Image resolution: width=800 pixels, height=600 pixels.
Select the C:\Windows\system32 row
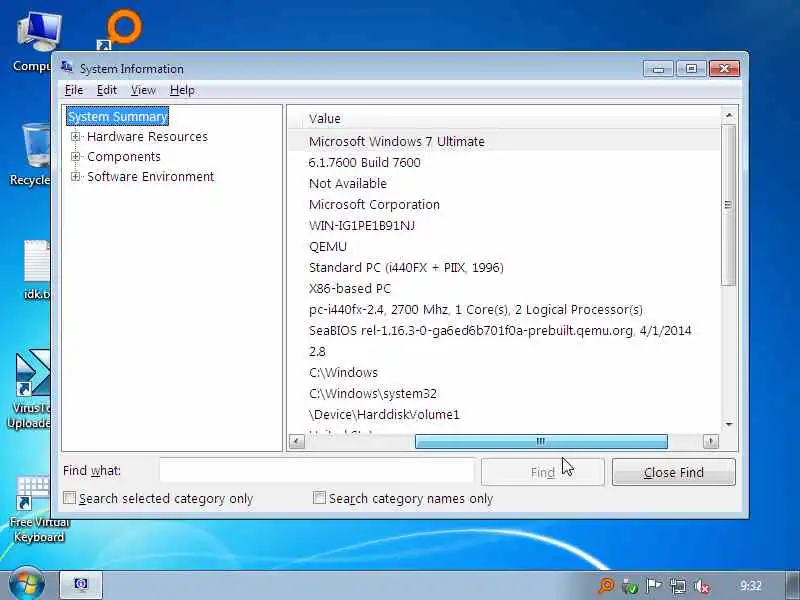pyautogui.click(x=504, y=393)
